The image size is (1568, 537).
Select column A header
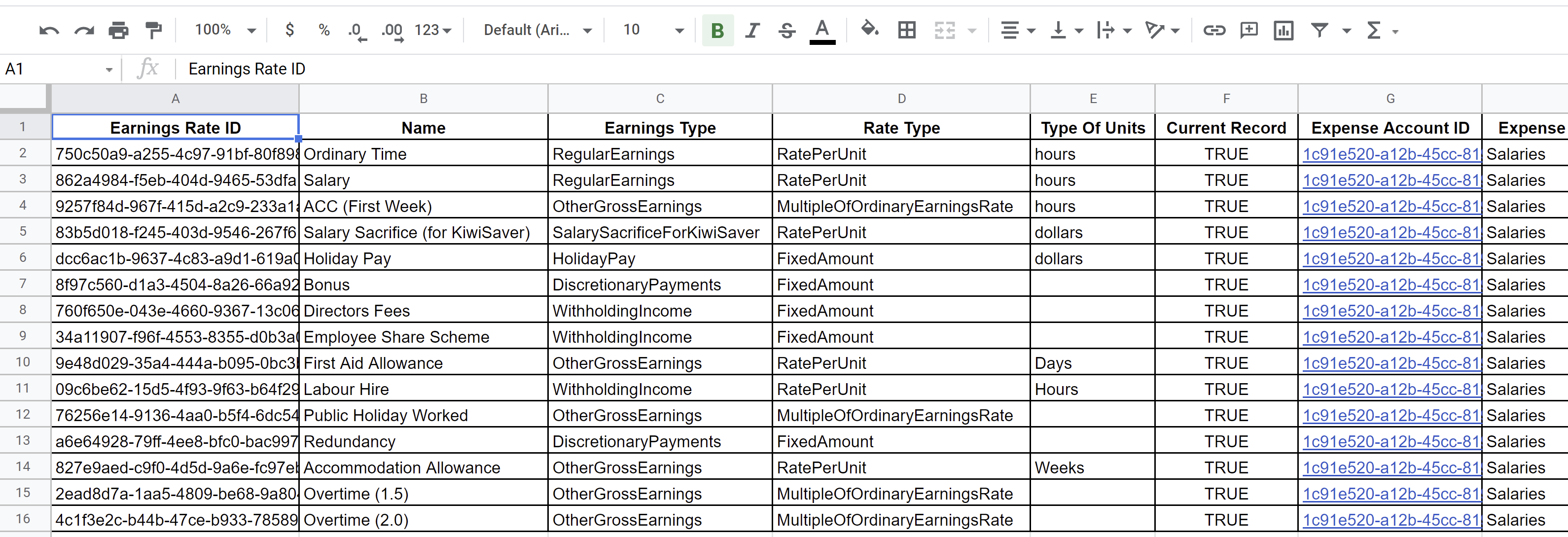176,99
